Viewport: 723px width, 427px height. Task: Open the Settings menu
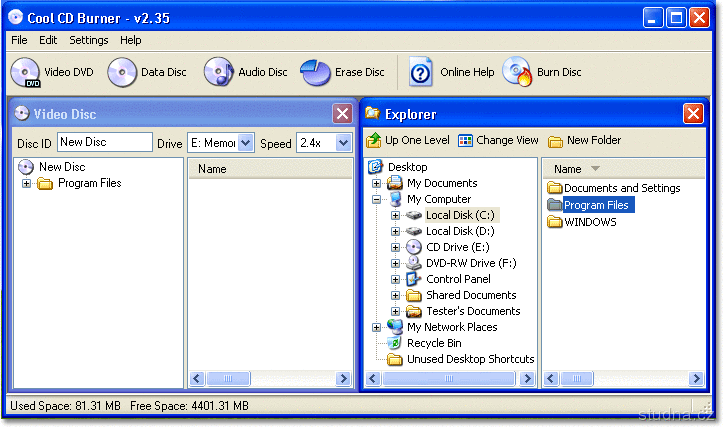89,40
